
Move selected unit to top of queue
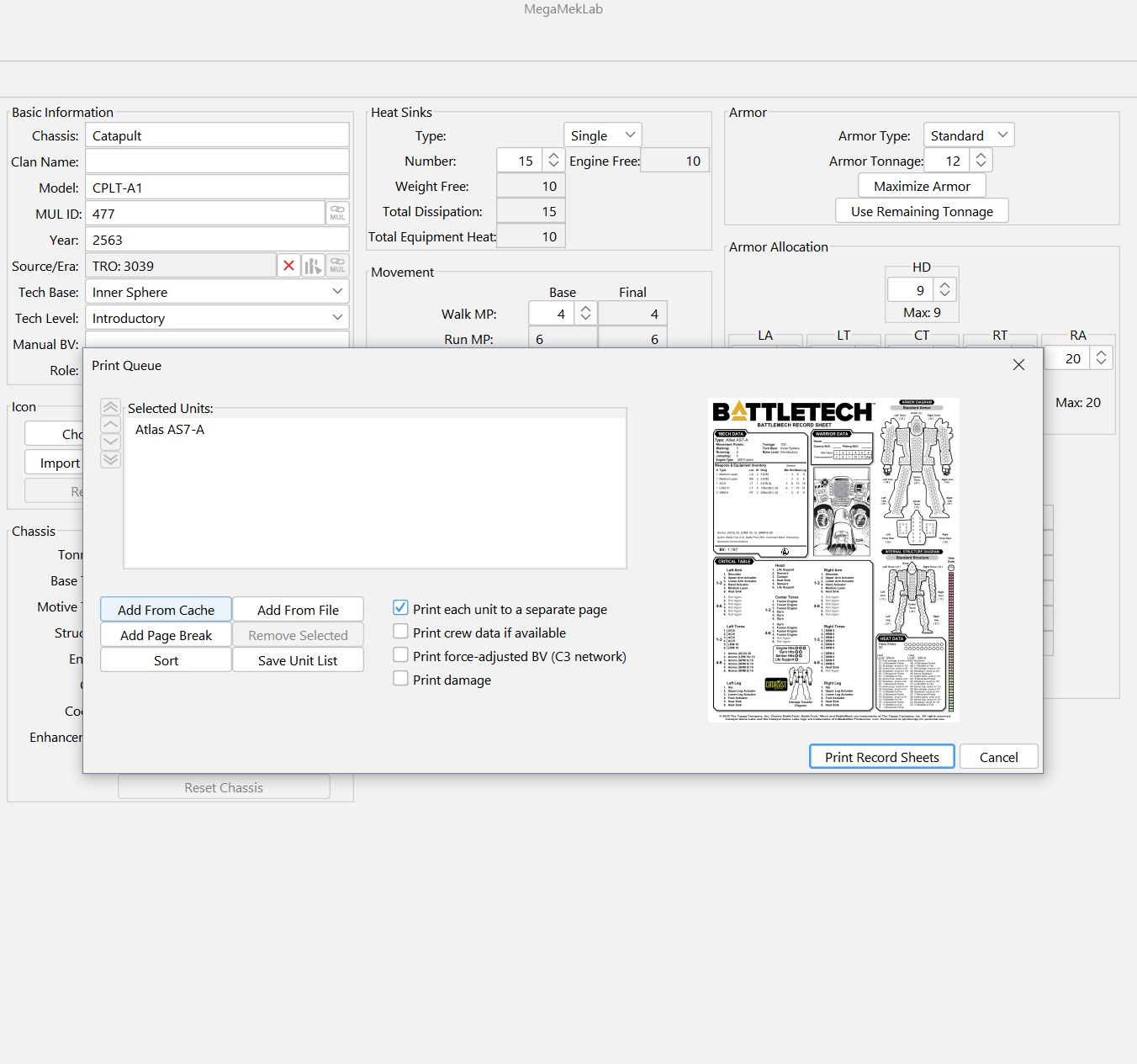pos(110,406)
